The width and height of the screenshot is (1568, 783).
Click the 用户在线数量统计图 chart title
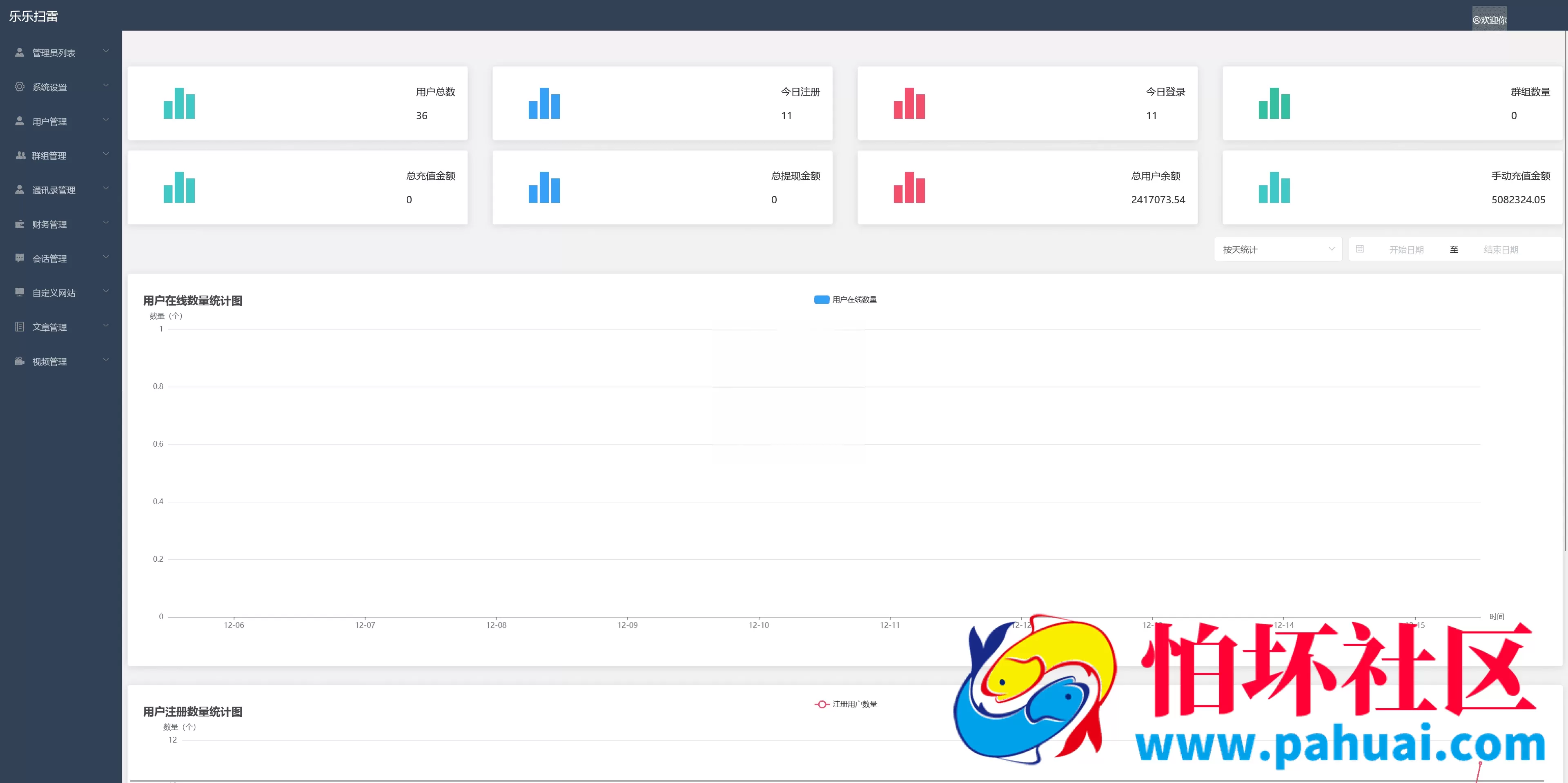[192, 300]
